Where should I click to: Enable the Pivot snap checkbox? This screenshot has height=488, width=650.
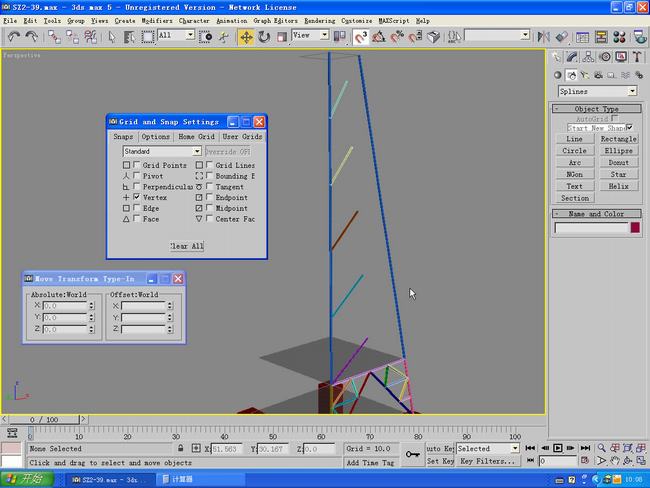pyautogui.click(x=136, y=175)
